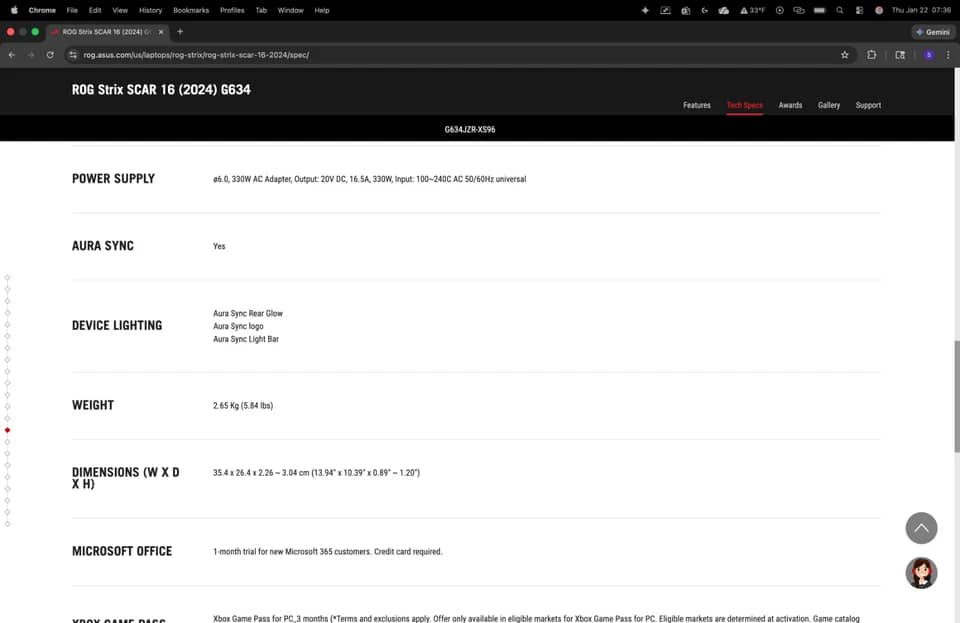Open Control Center in the menu bar
The width and height of the screenshot is (960, 623).
coord(860,10)
